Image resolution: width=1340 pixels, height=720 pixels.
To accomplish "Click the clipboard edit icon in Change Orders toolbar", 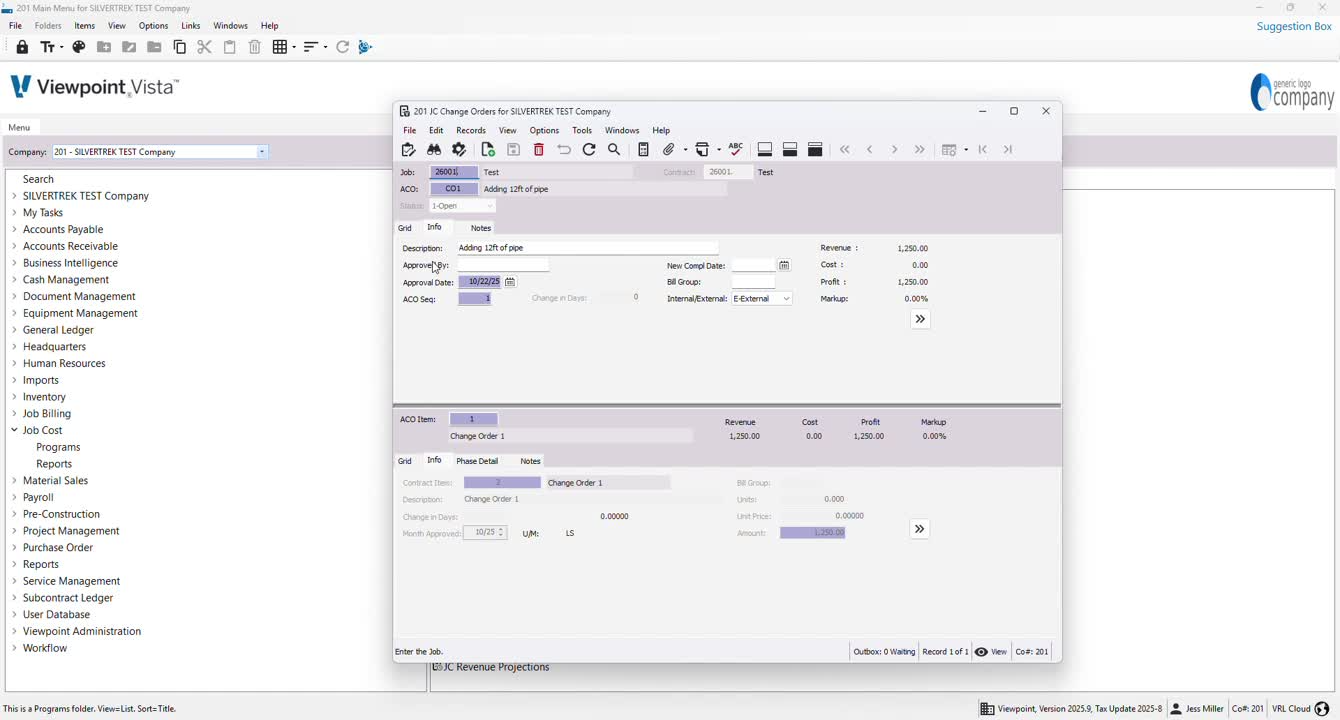I will point(408,150).
